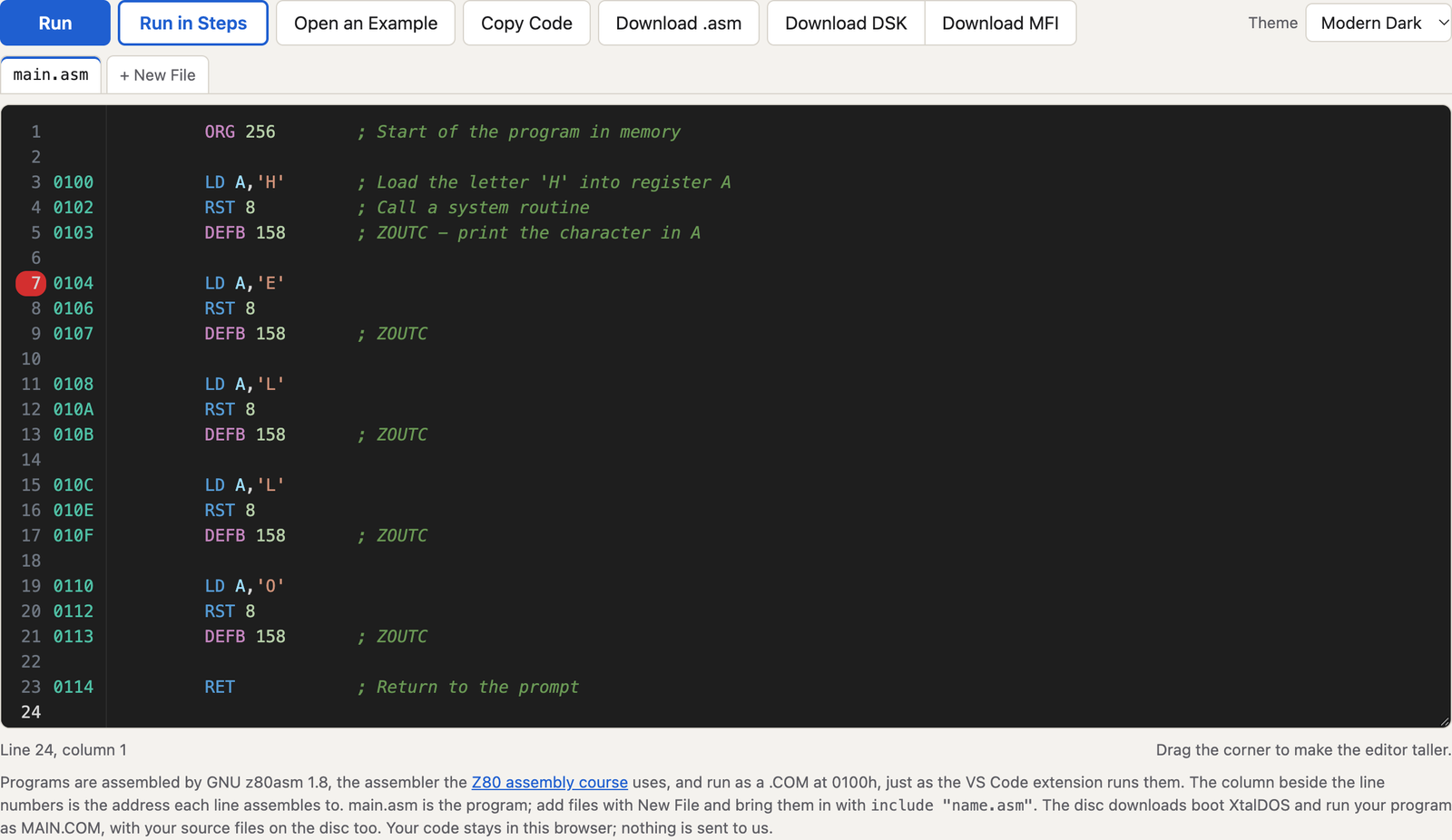Image resolution: width=1452 pixels, height=840 pixels.
Task: Click DEFB 158 at address 010B
Action: click(245, 435)
